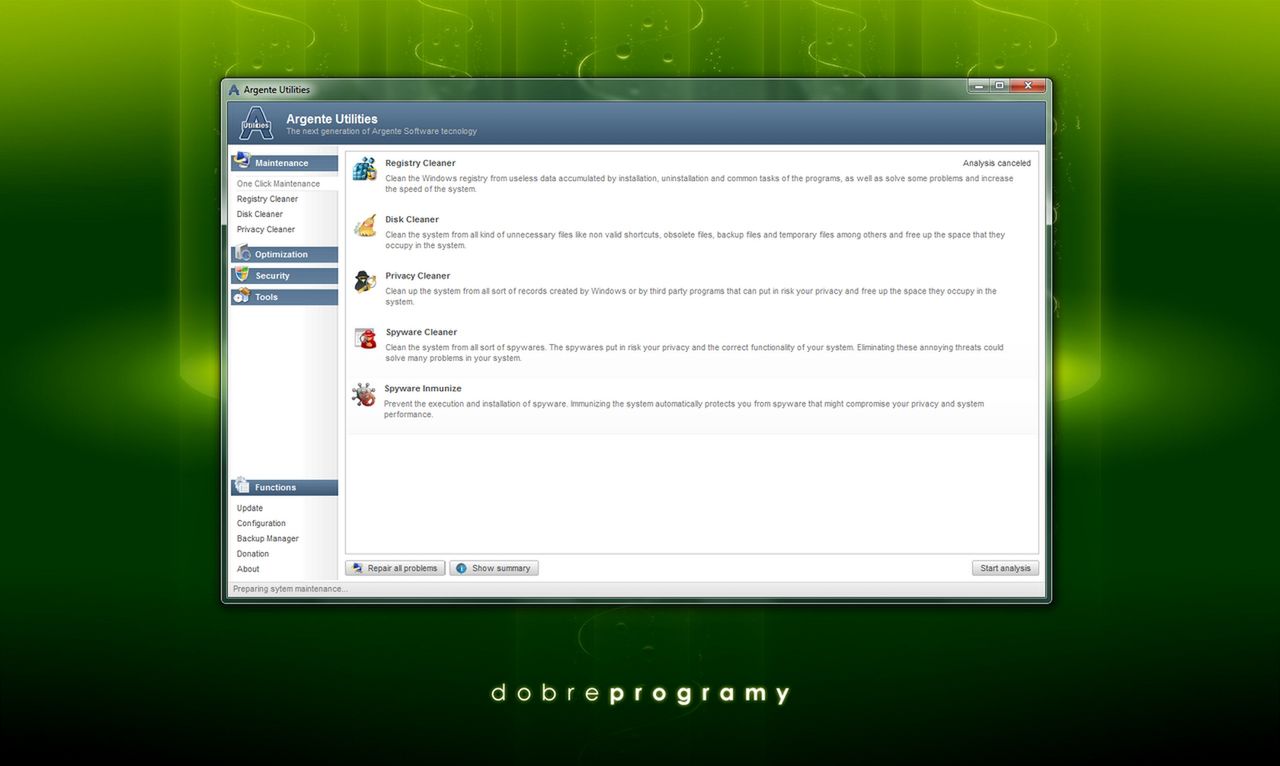The height and width of the screenshot is (766, 1280).
Task: Click the Optimization section icon
Action: pyautogui.click(x=241, y=253)
